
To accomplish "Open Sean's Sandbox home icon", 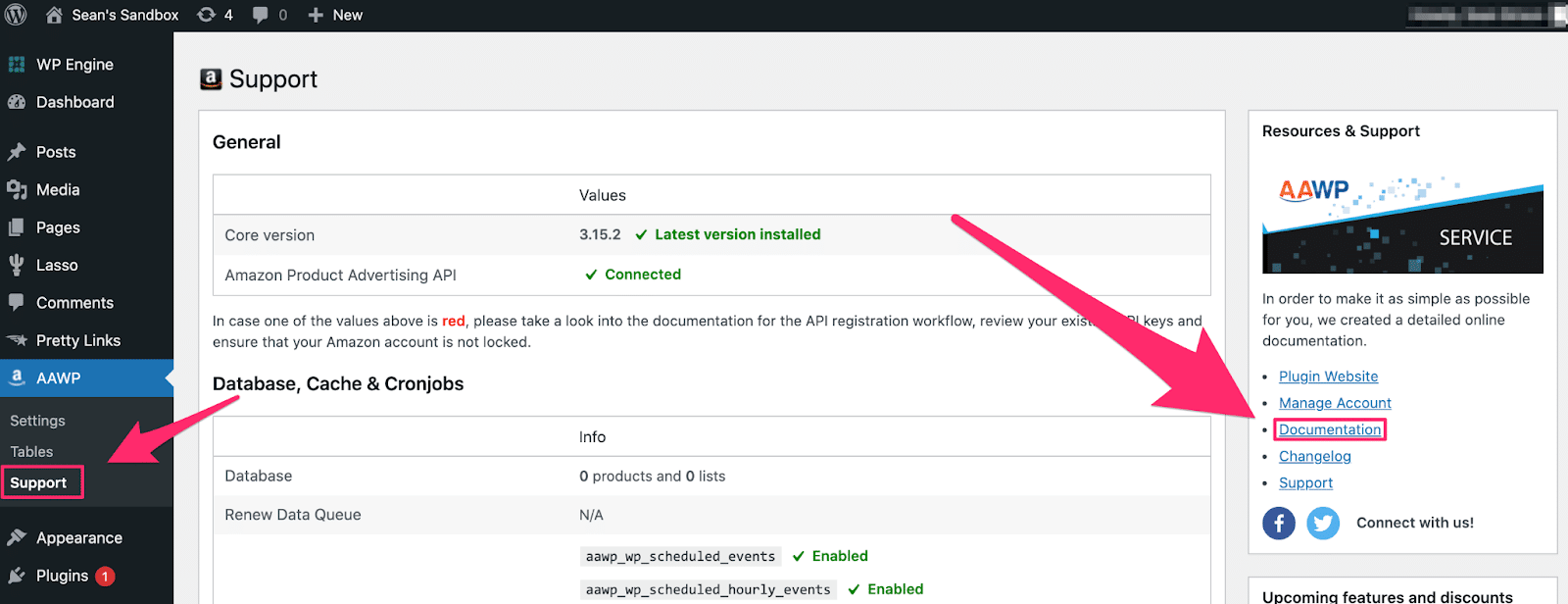I will 54,15.
